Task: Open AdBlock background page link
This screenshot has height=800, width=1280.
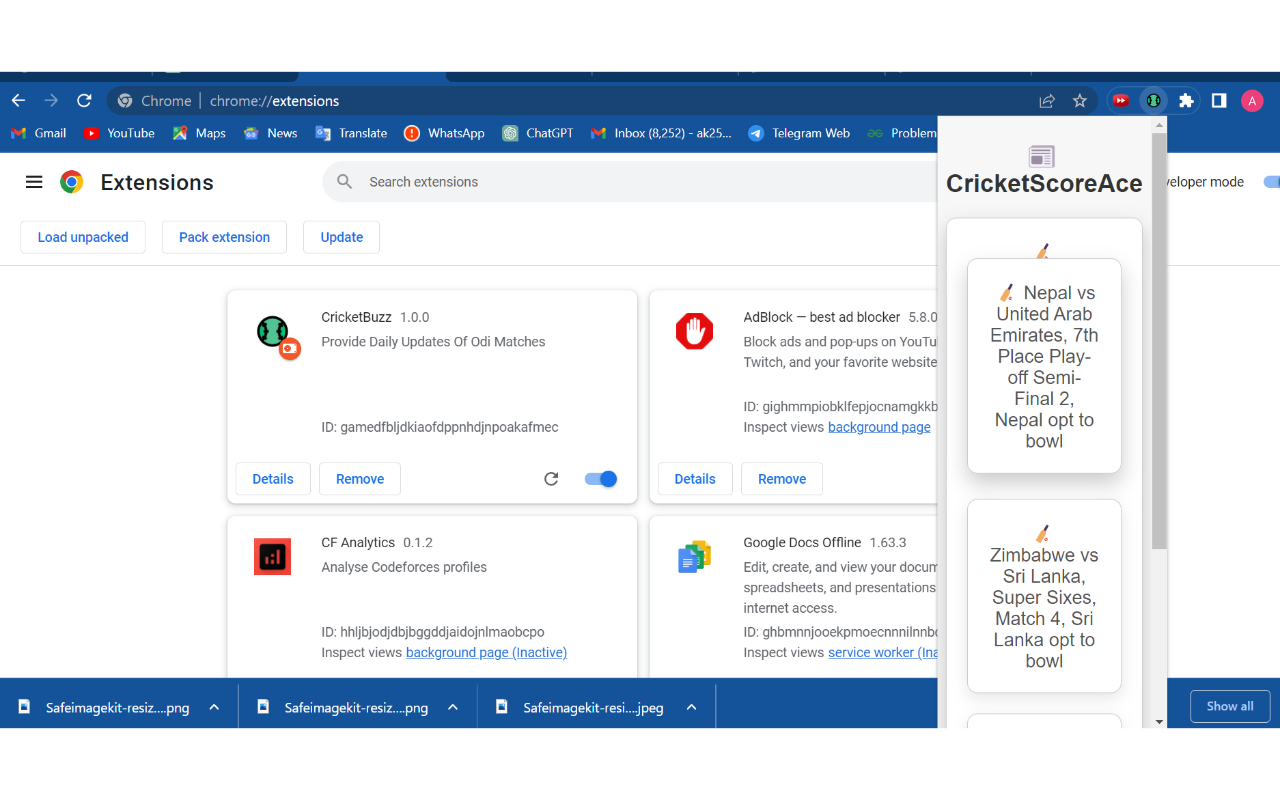Action: click(879, 427)
